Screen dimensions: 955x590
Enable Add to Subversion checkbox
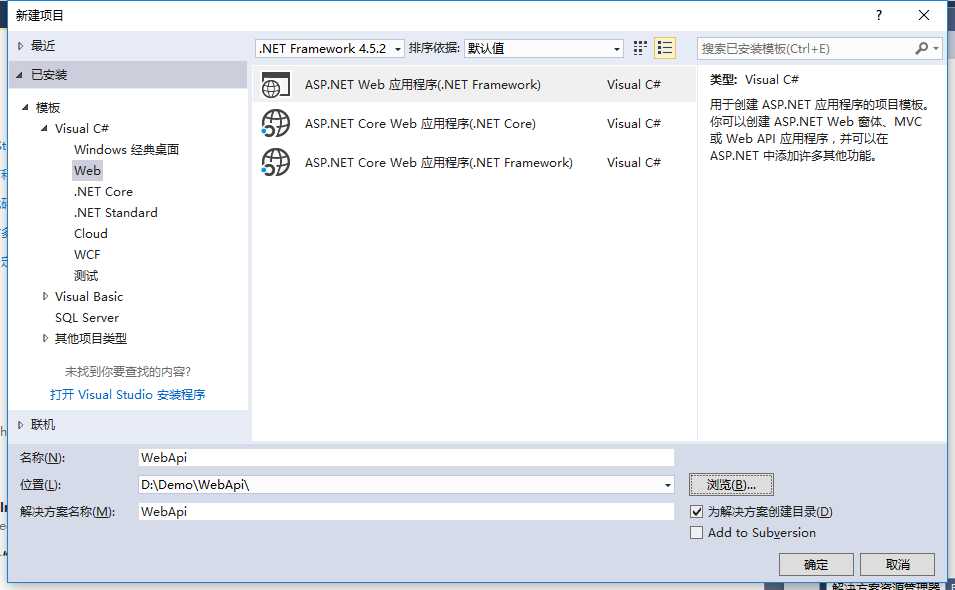point(697,533)
